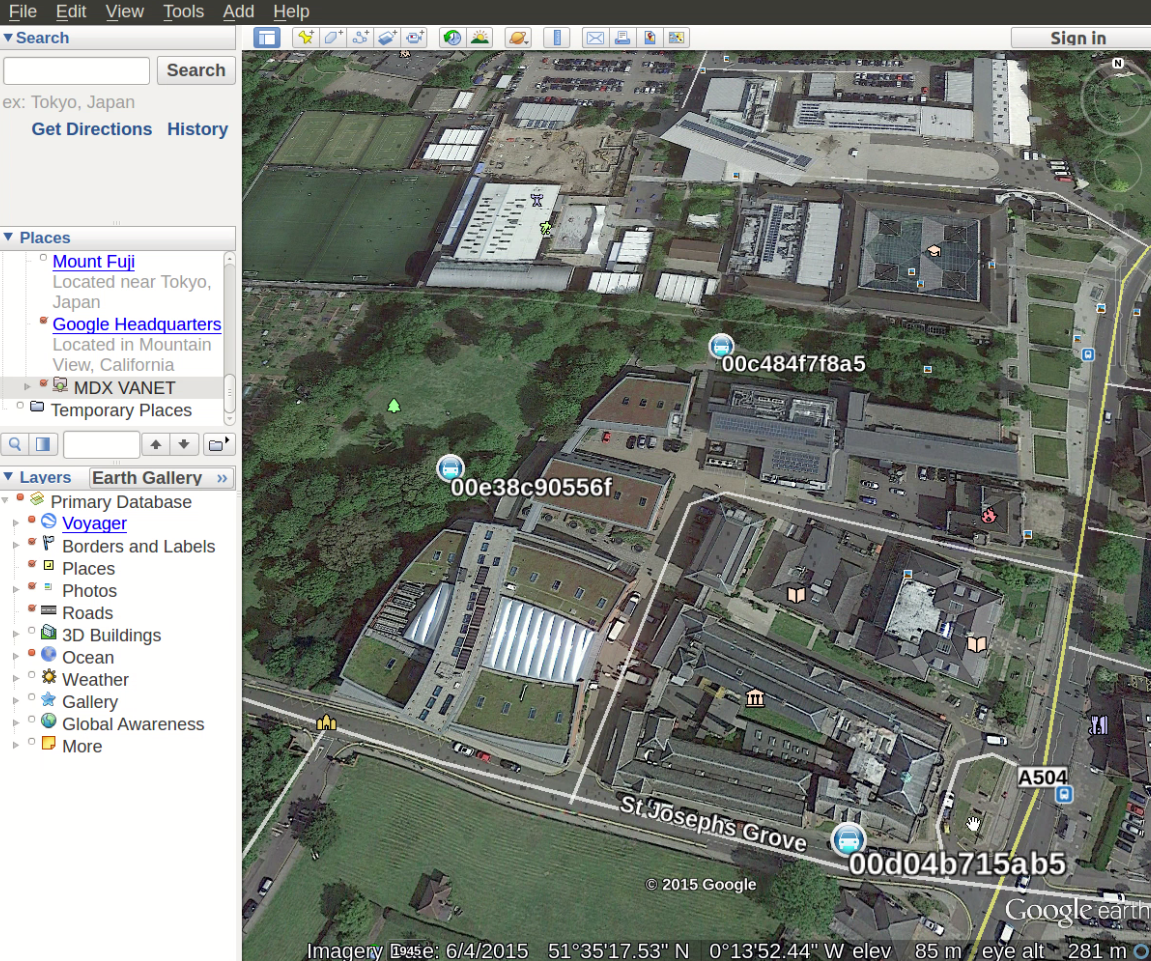Toggle the sidebar visibility toolbar button
Viewport: 1151px width, 961px height.
coord(266,37)
